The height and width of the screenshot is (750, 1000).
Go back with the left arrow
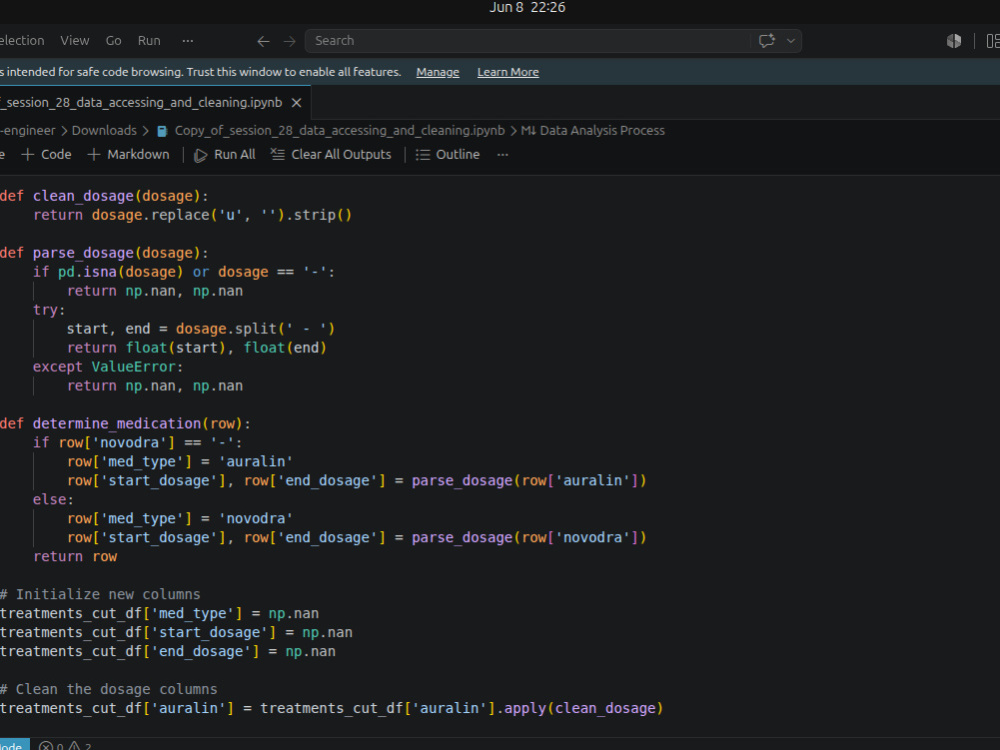(263, 41)
